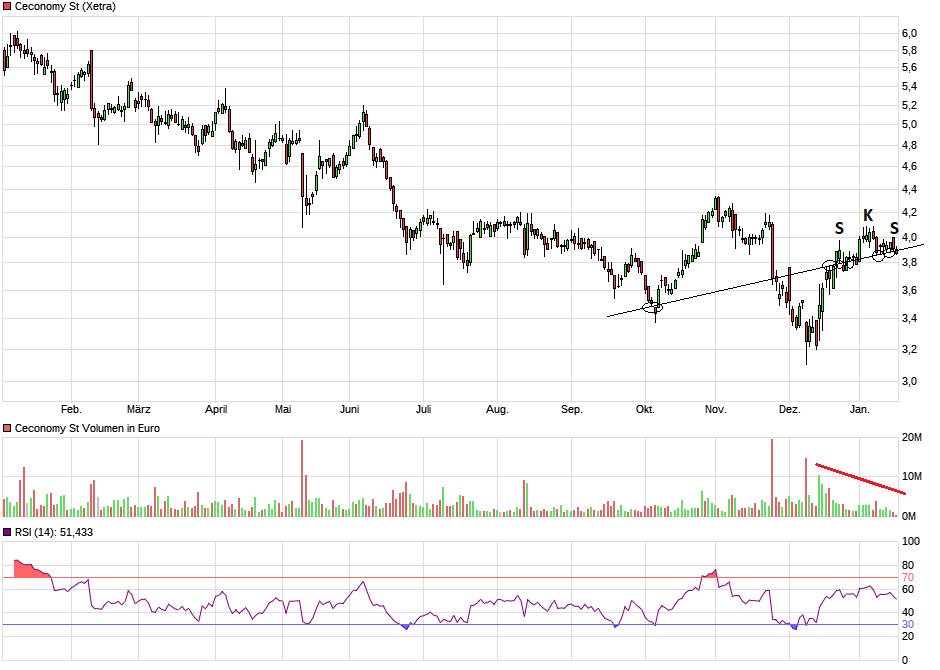Click the "Jan." month label on the time axis
This screenshot has width=940, height=670.
tap(859, 410)
